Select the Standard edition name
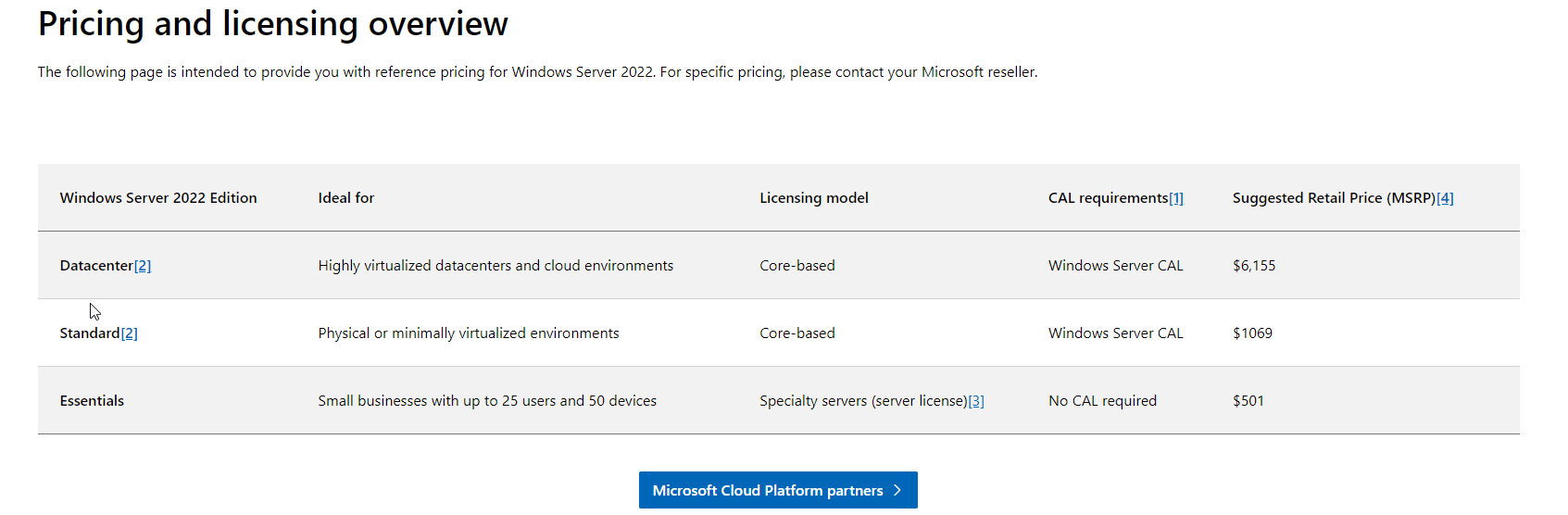1568x515 pixels. tap(90, 333)
